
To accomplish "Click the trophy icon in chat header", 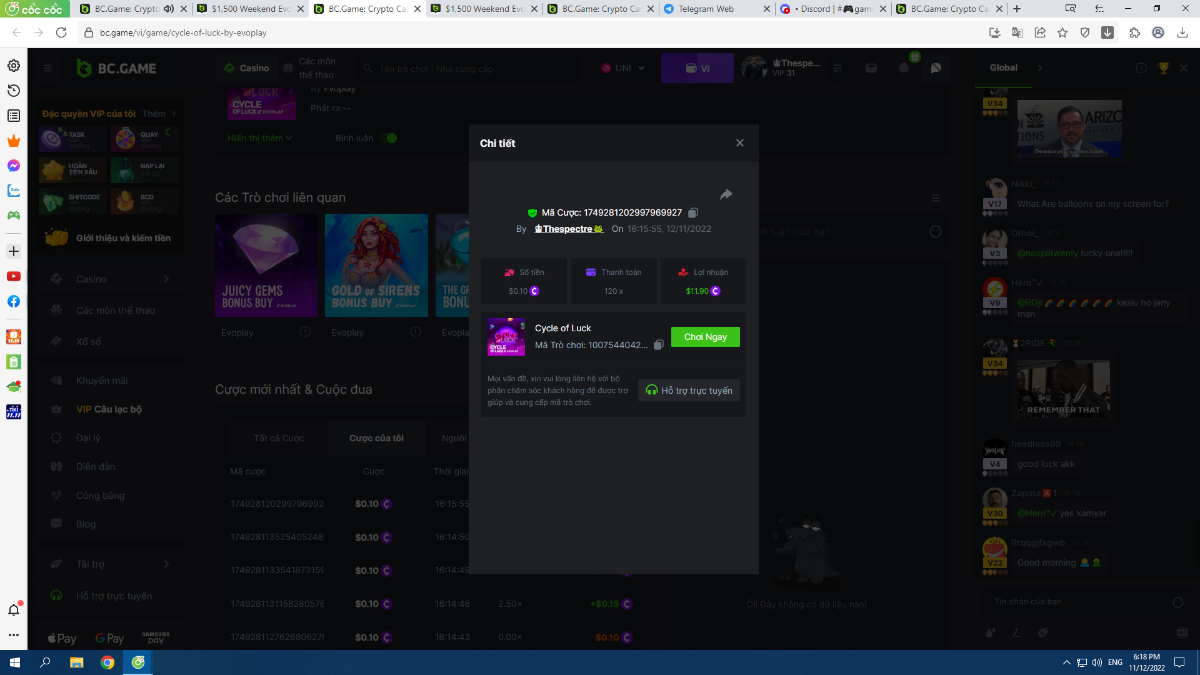I will pyautogui.click(x=1163, y=68).
